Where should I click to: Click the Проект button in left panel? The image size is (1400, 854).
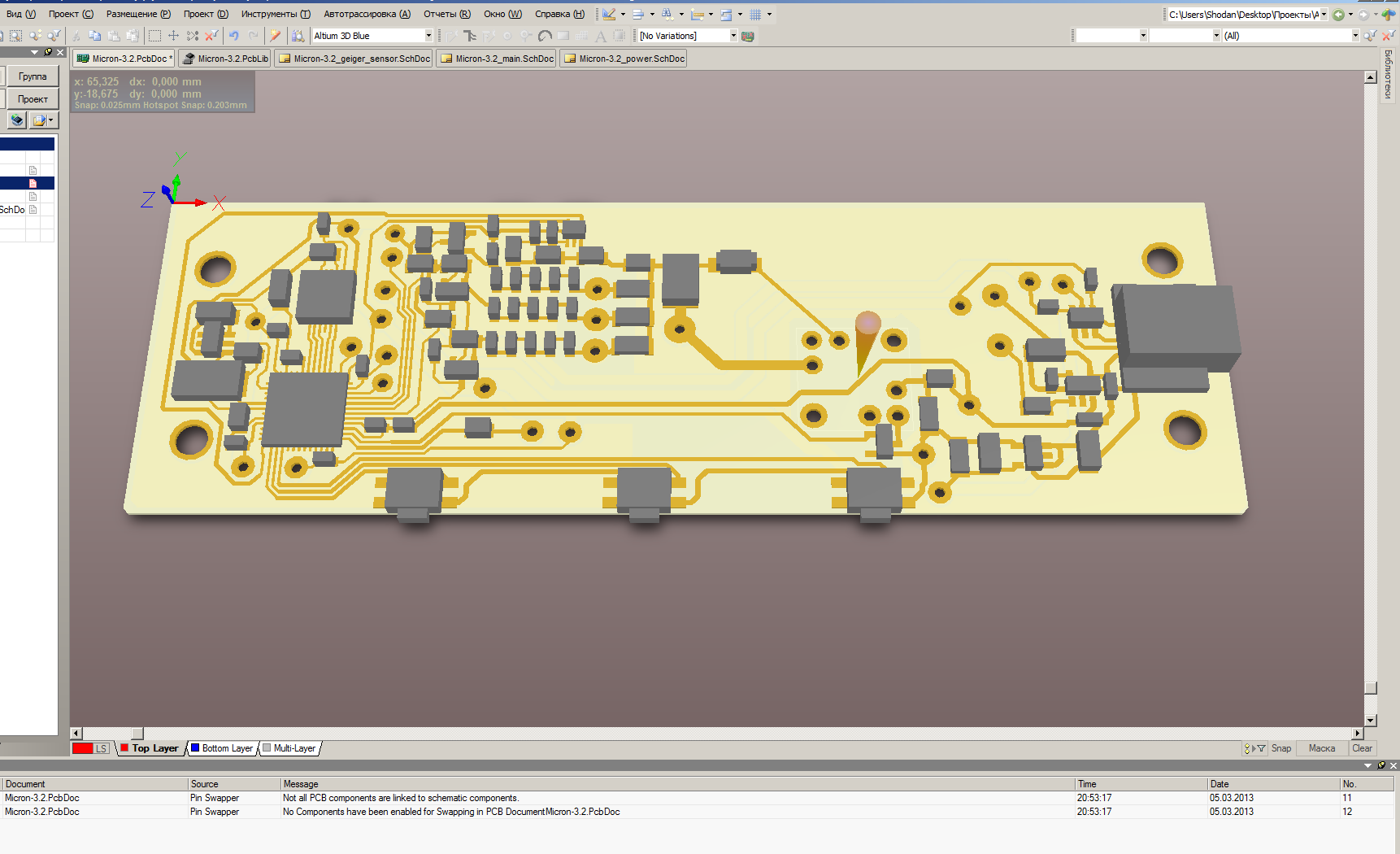pos(33,99)
